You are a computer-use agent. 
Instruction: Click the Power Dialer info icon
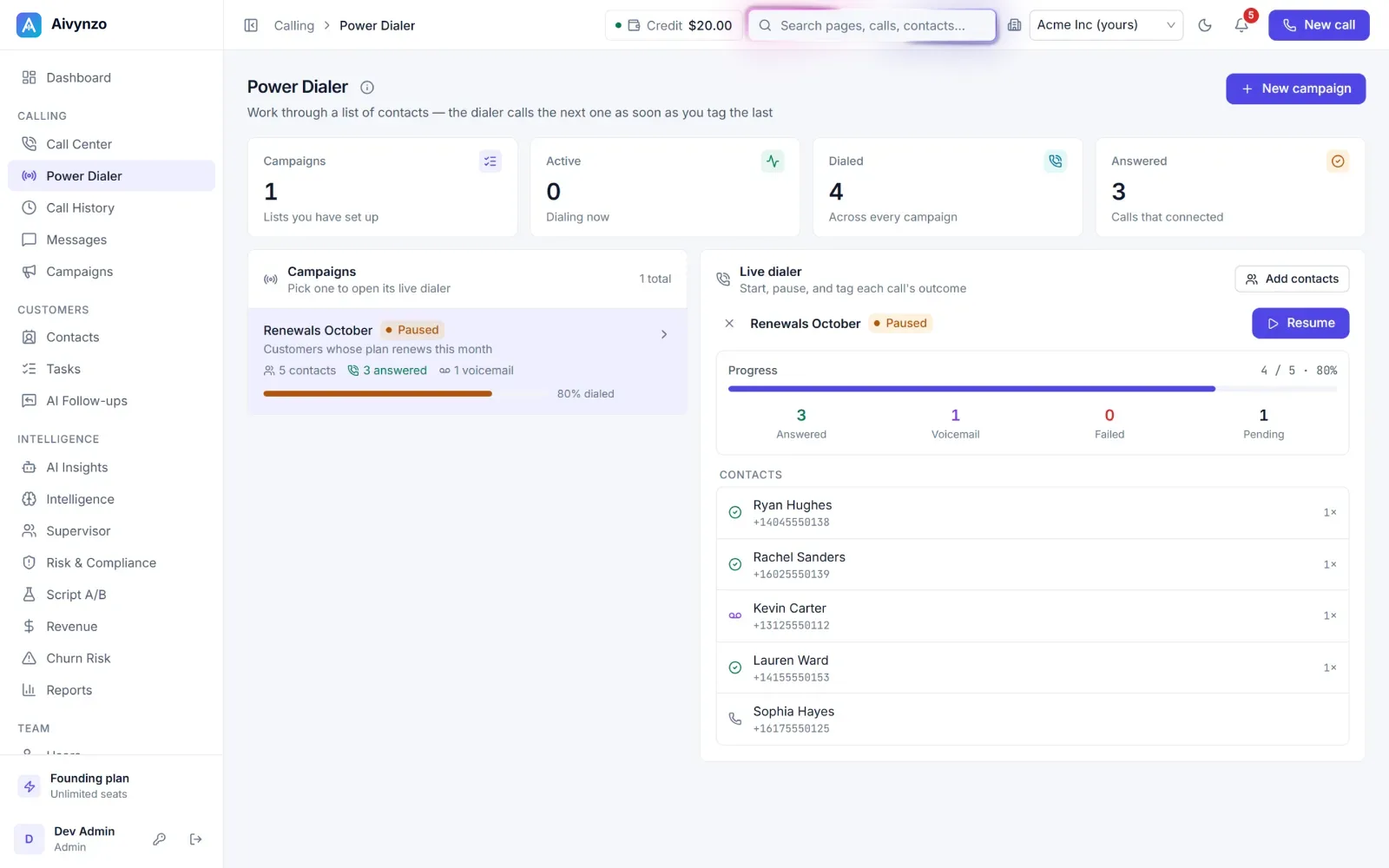(x=367, y=88)
